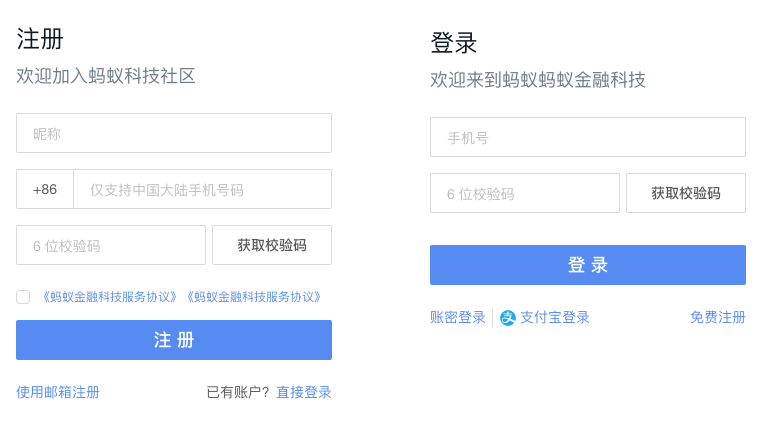Image resolution: width=772 pixels, height=435 pixels.
Task: Open the +86 country code selector
Action: pyautogui.click(x=45, y=189)
